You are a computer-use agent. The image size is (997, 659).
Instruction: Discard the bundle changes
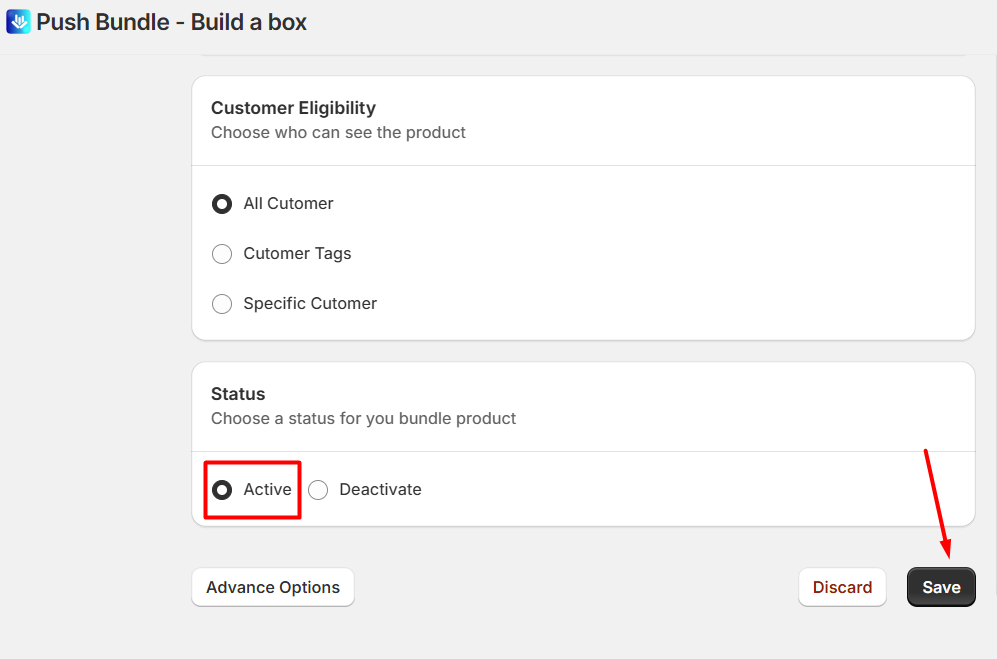tap(842, 587)
